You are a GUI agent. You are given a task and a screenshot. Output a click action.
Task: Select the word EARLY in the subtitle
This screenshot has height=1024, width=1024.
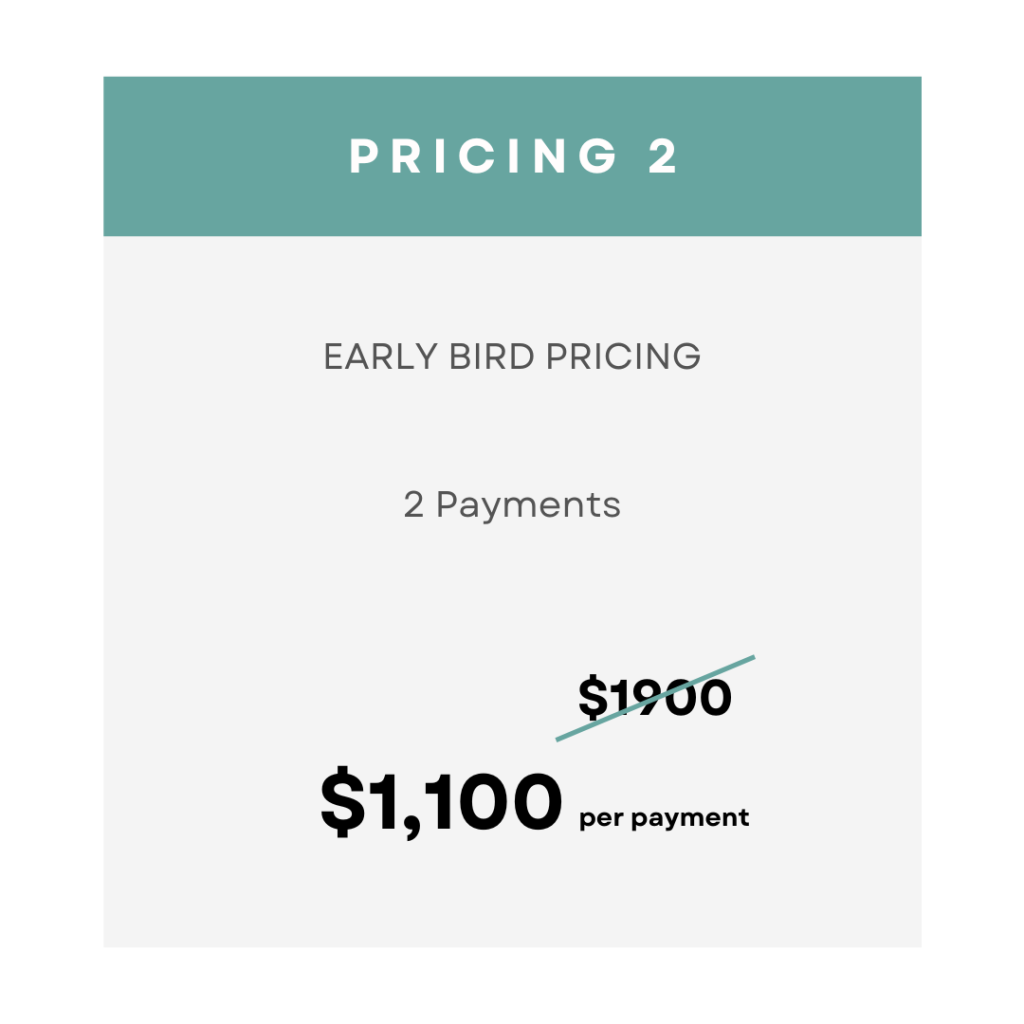(381, 357)
